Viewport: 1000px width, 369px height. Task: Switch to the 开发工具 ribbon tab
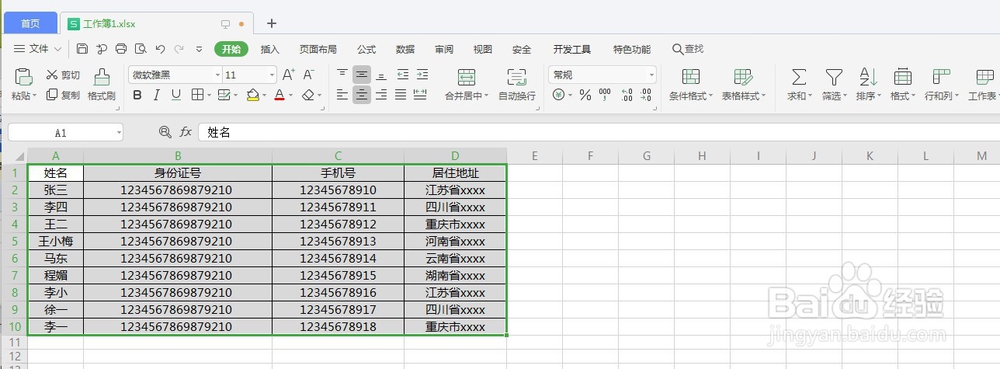(x=572, y=49)
